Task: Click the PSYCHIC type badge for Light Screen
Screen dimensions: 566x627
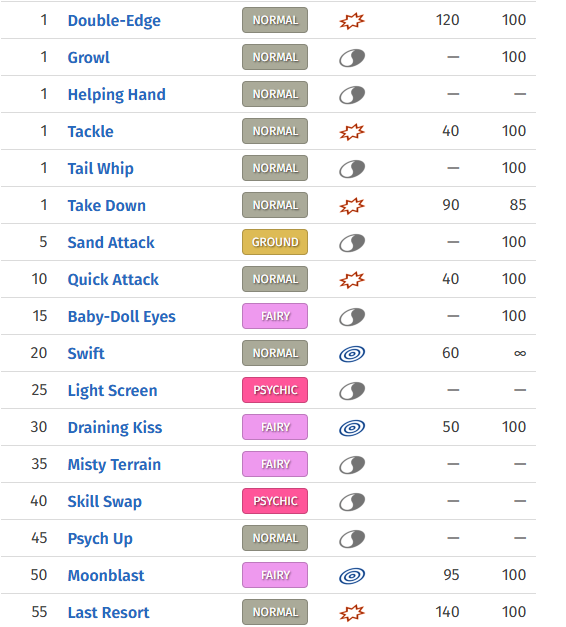Action: 275,390
